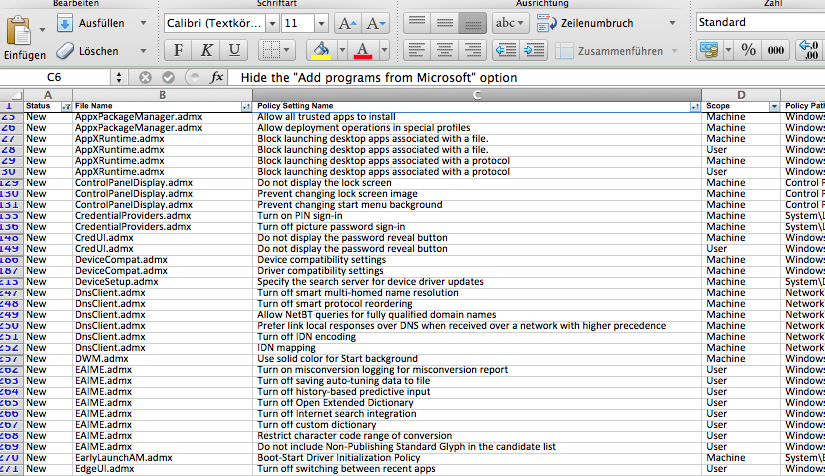Select column C header

pyautogui.click(x=477, y=95)
